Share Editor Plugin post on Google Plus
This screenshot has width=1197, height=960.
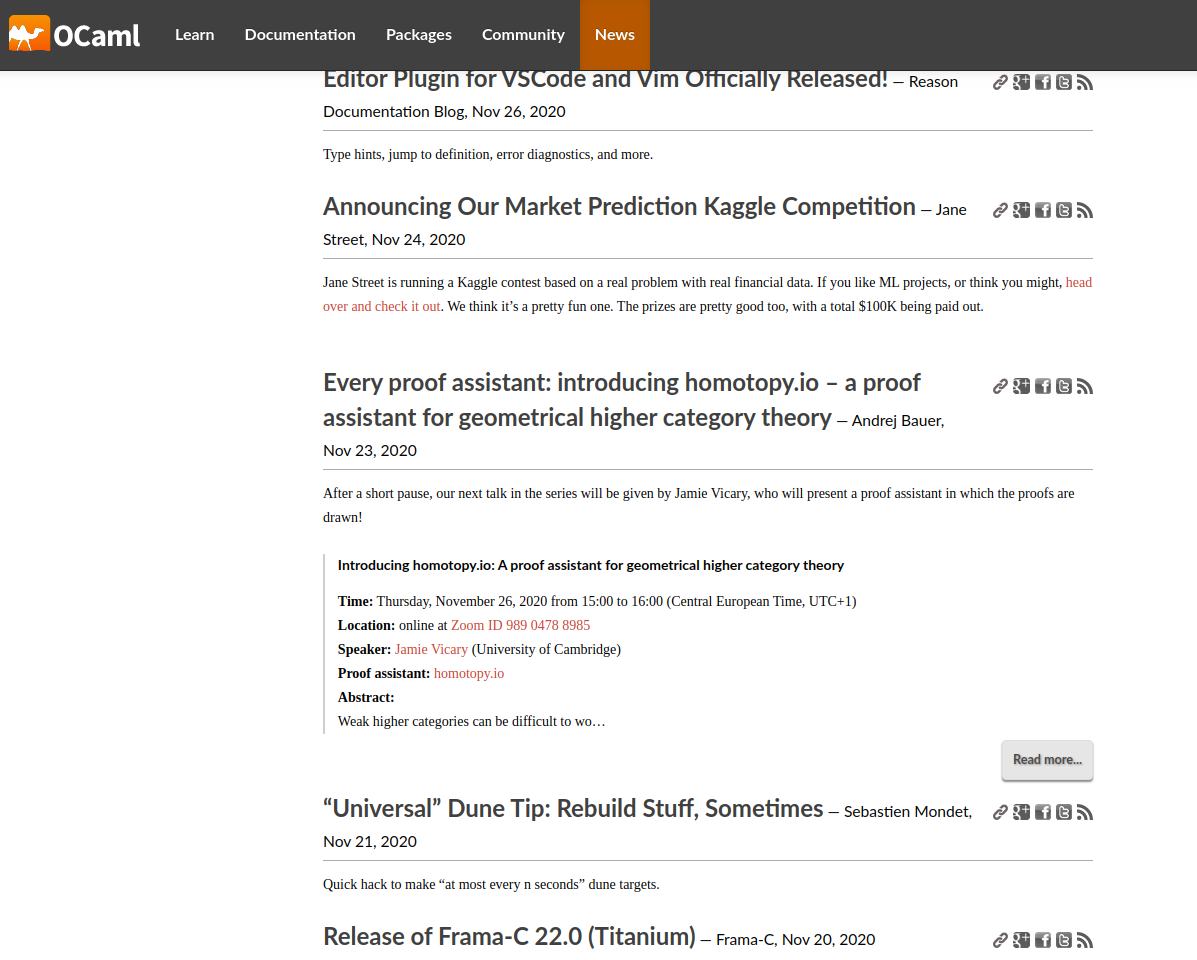click(x=1021, y=82)
